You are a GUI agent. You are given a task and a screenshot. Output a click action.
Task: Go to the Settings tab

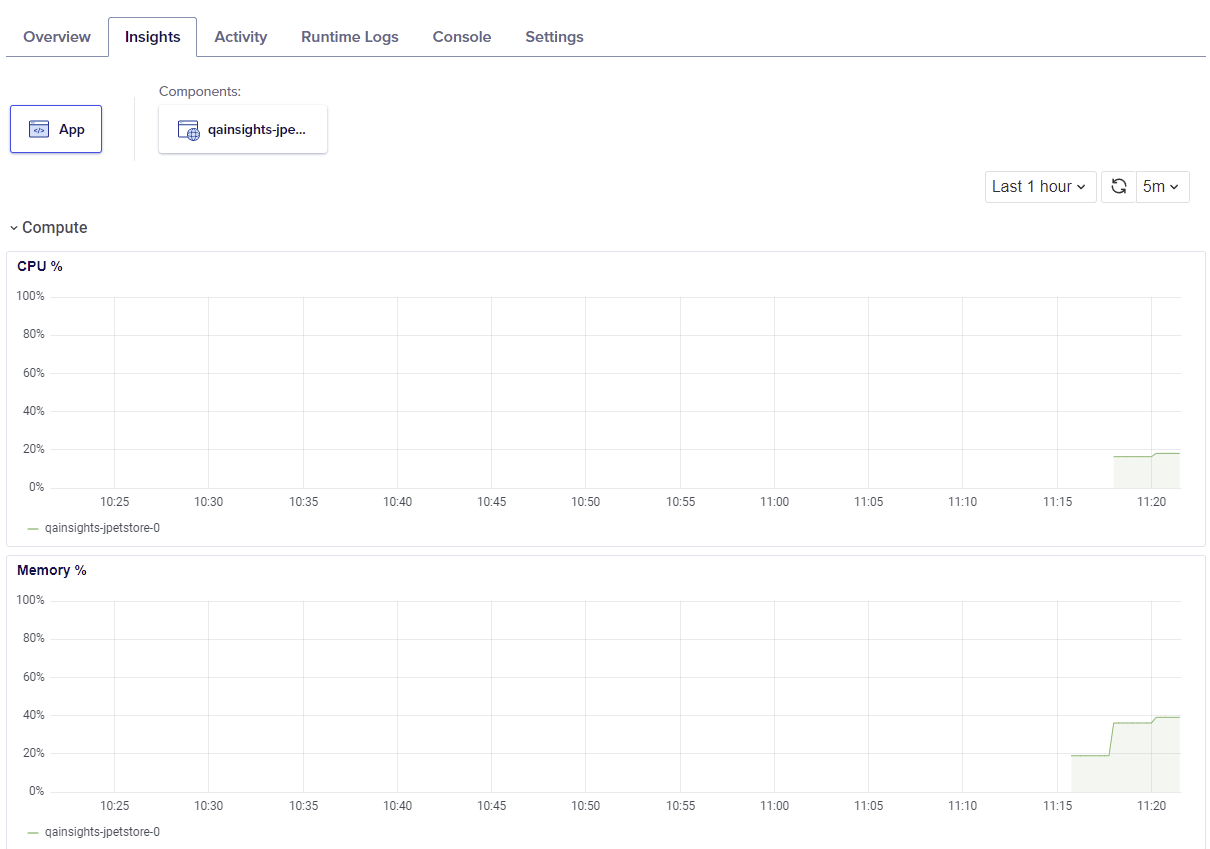[554, 36]
